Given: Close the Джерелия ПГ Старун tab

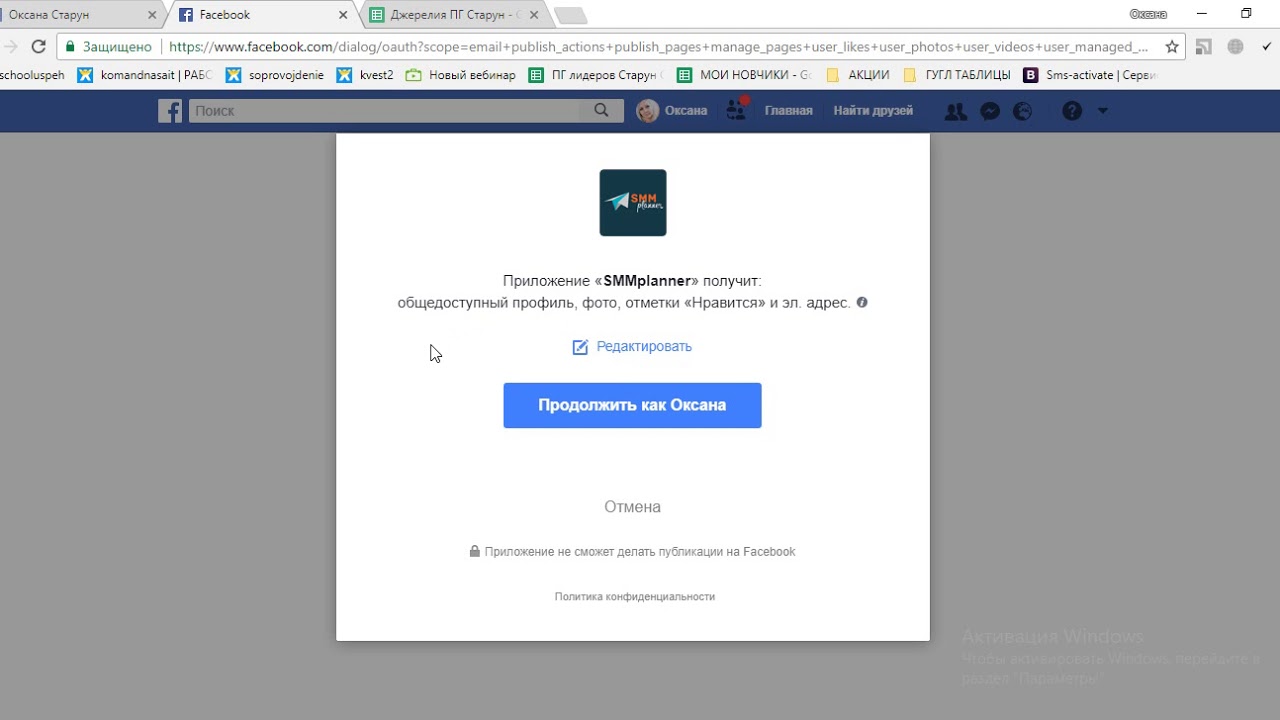Looking at the screenshot, I should [x=535, y=15].
